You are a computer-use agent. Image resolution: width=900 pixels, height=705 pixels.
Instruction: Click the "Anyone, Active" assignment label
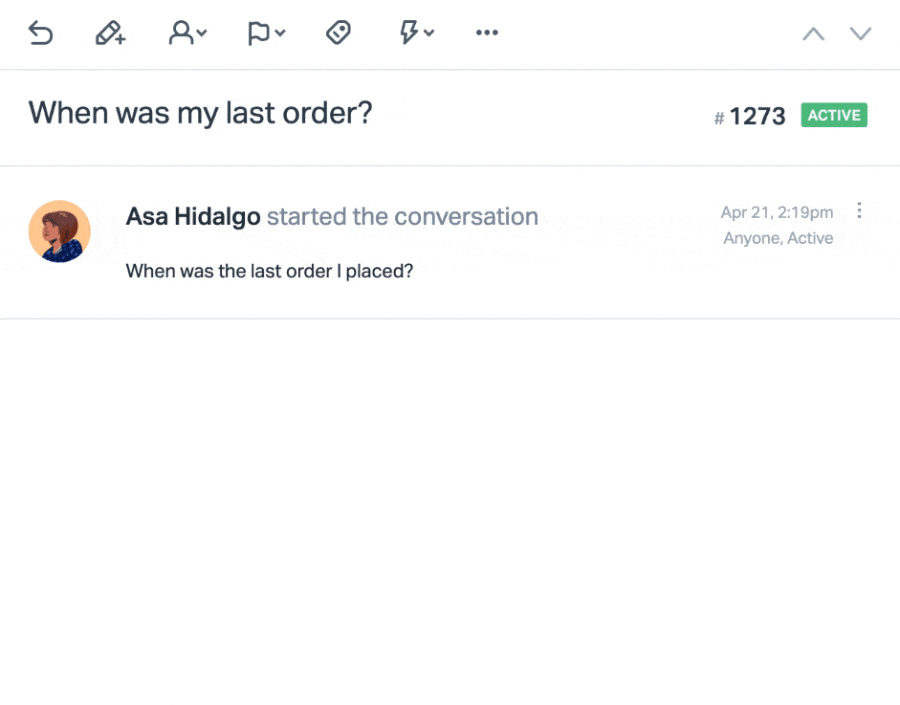pos(778,238)
